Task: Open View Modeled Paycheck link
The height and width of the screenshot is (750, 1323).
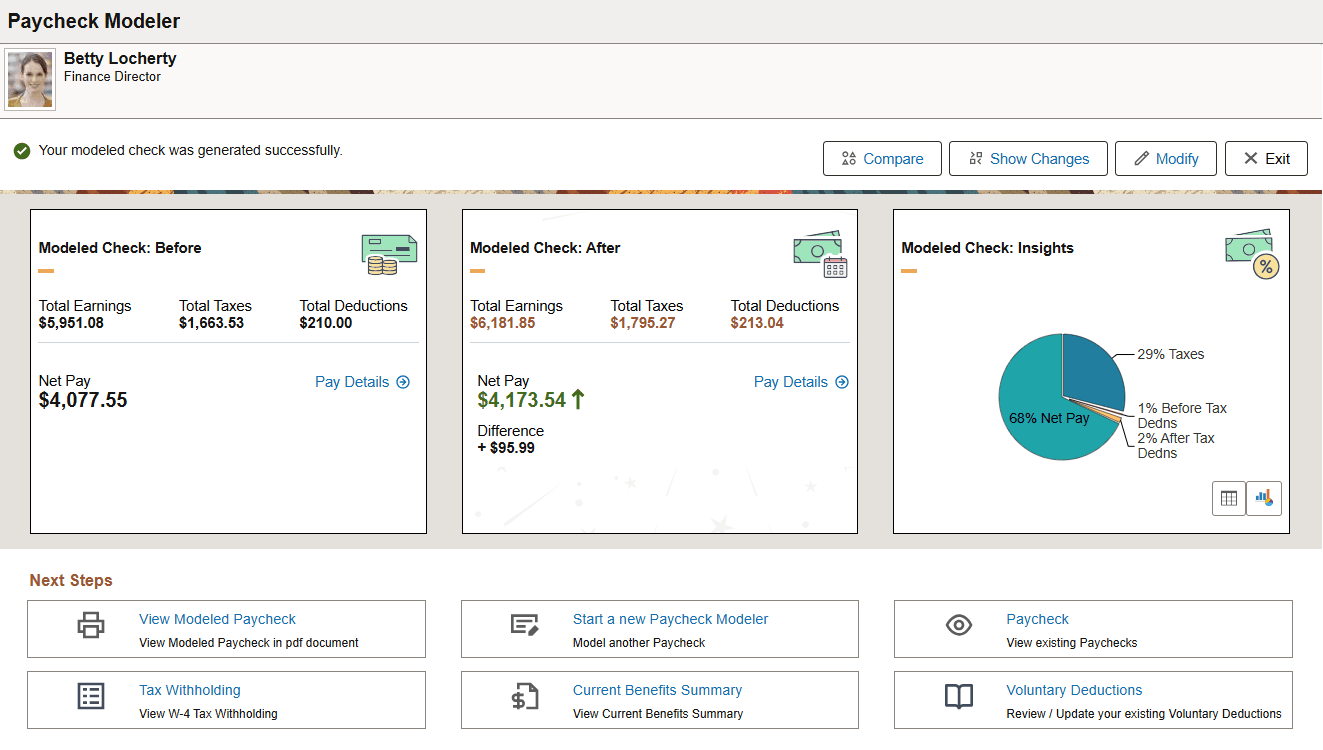Action: click(217, 618)
